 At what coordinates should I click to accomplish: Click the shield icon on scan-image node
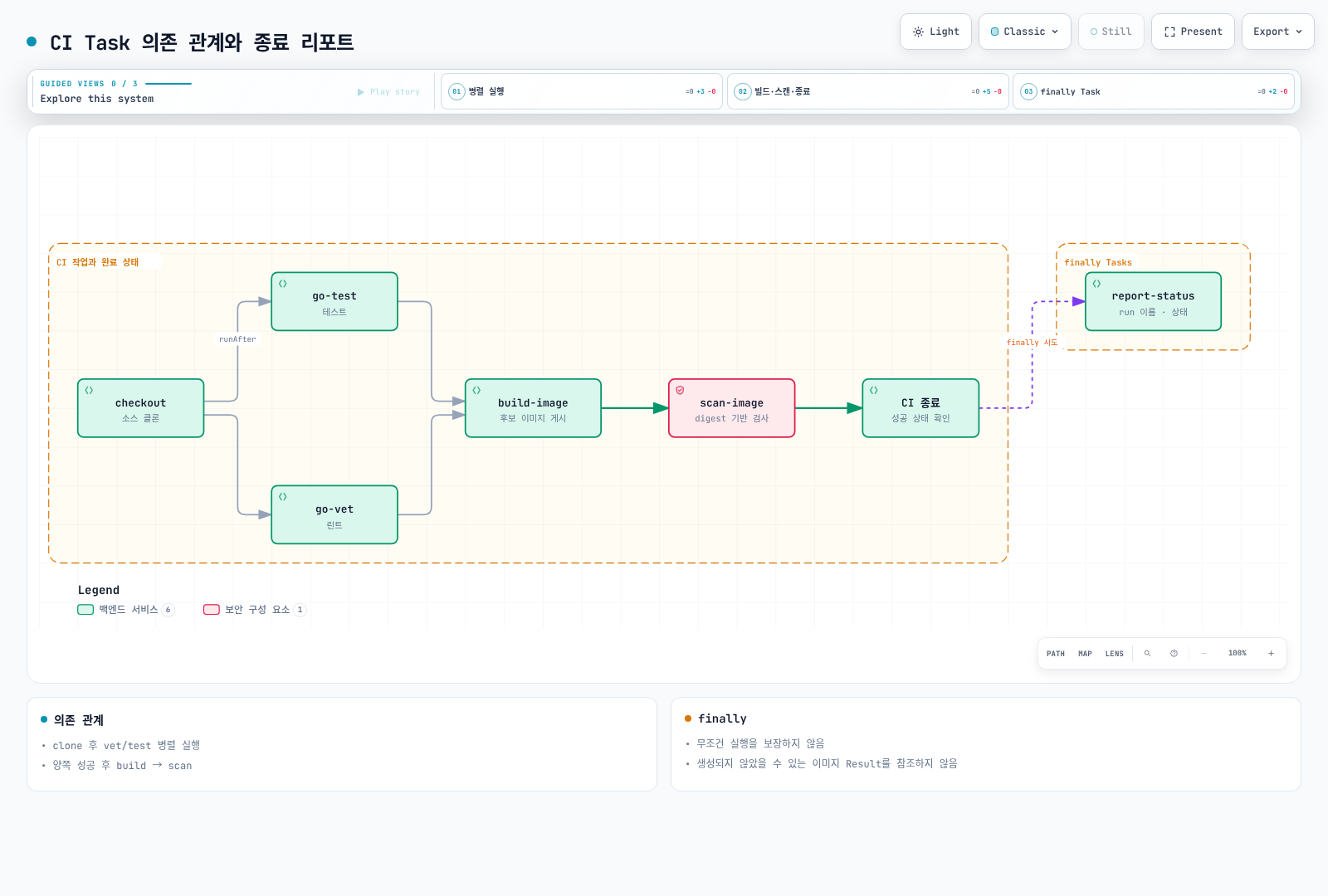coord(680,390)
